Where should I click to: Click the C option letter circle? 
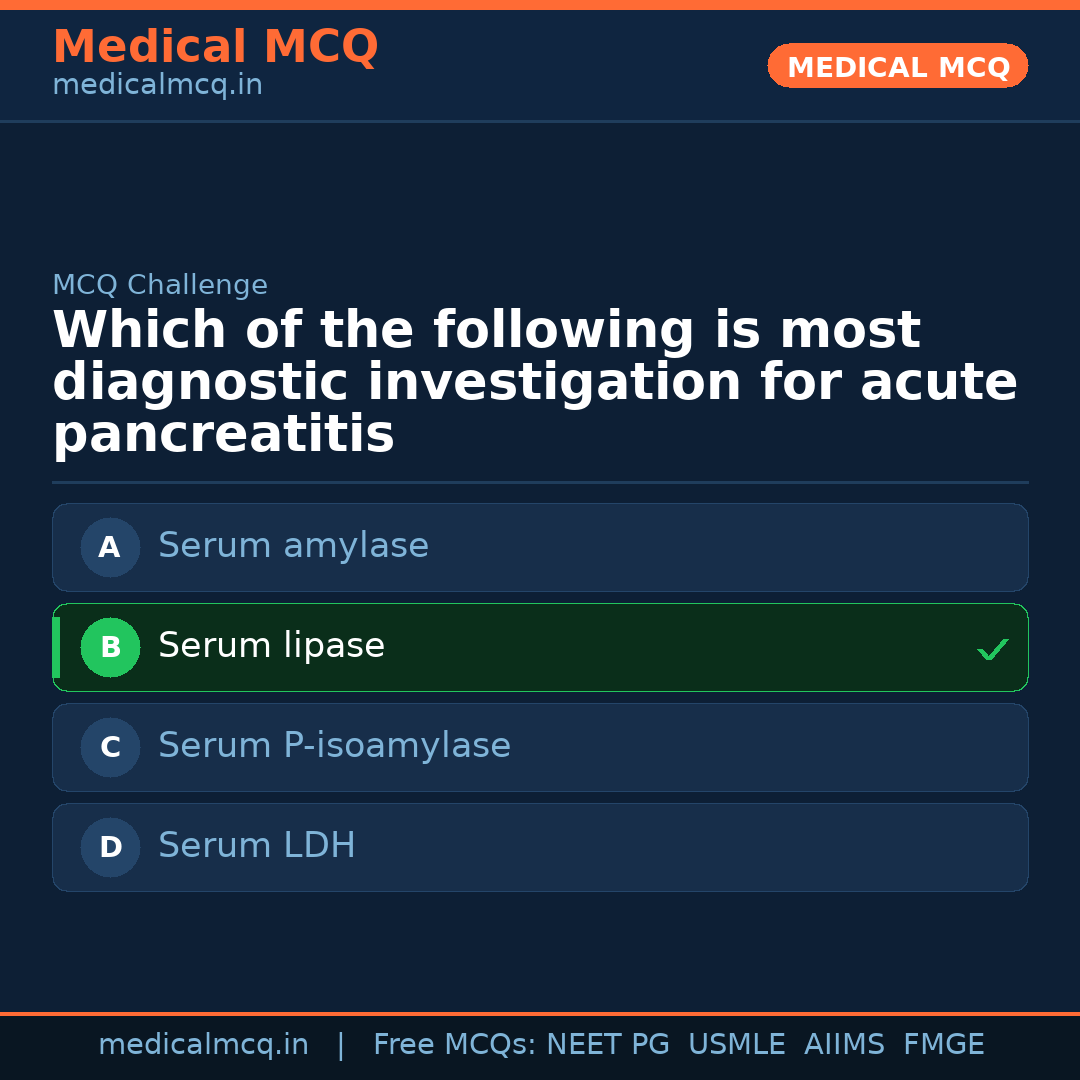[110, 747]
